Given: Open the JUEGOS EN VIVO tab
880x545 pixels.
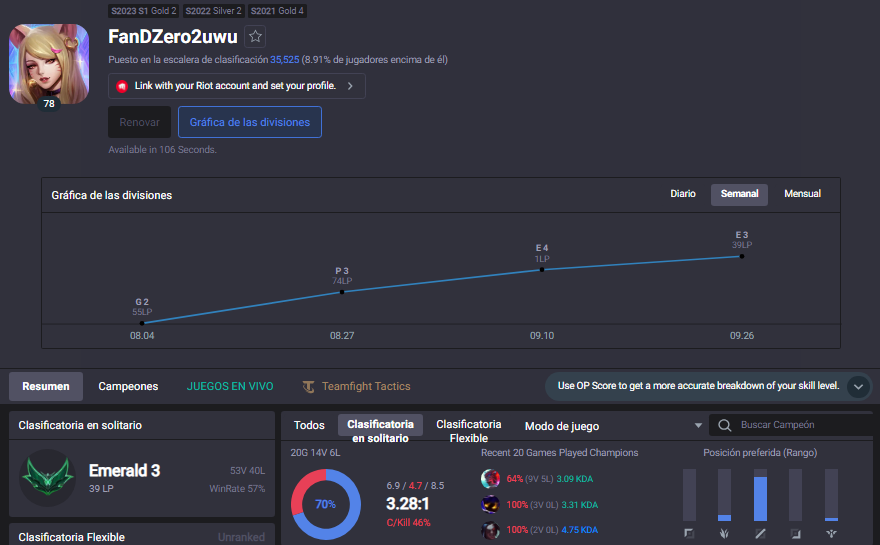Looking at the screenshot, I should click(x=230, y=386).
